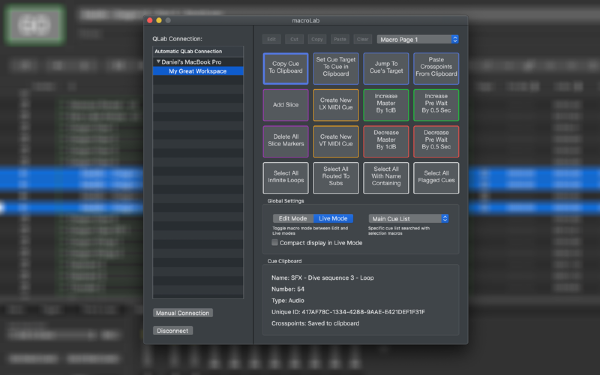The image size is (600, 375).
Task: Run Increase Master By 1dB macro
Action: point(386,105)
